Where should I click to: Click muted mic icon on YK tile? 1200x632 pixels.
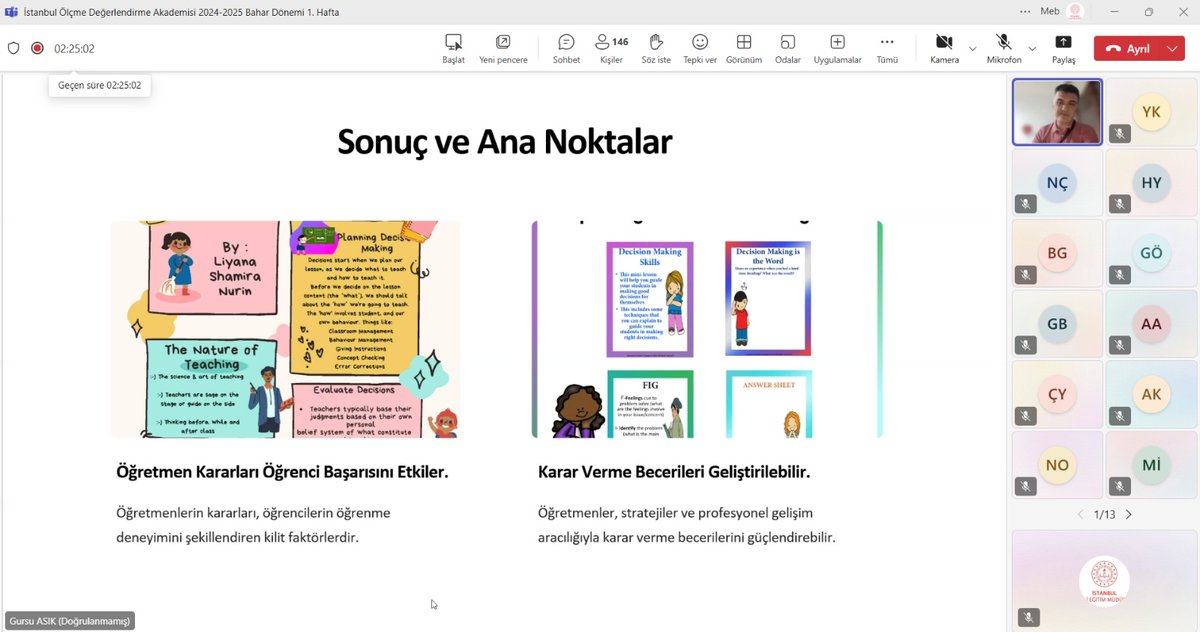pyautogui.click(x=1118, y=133)
